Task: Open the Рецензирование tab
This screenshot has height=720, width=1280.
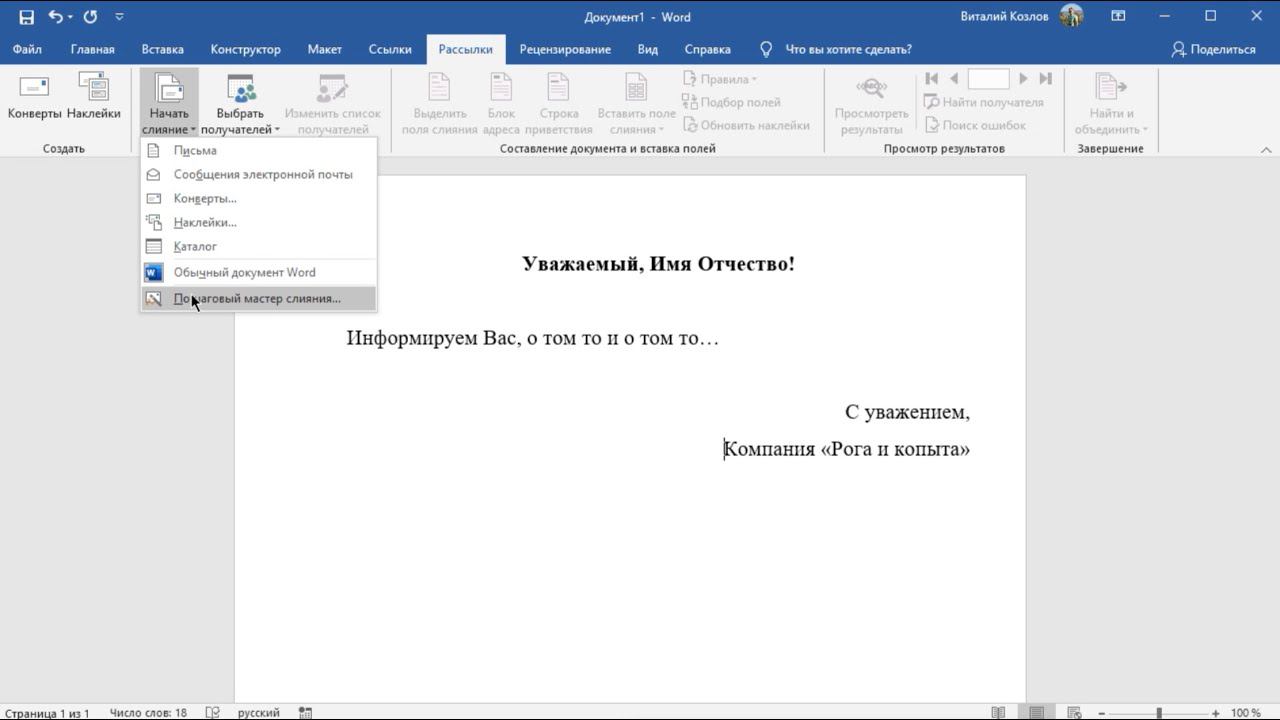Action: click(x=565, y=49)
